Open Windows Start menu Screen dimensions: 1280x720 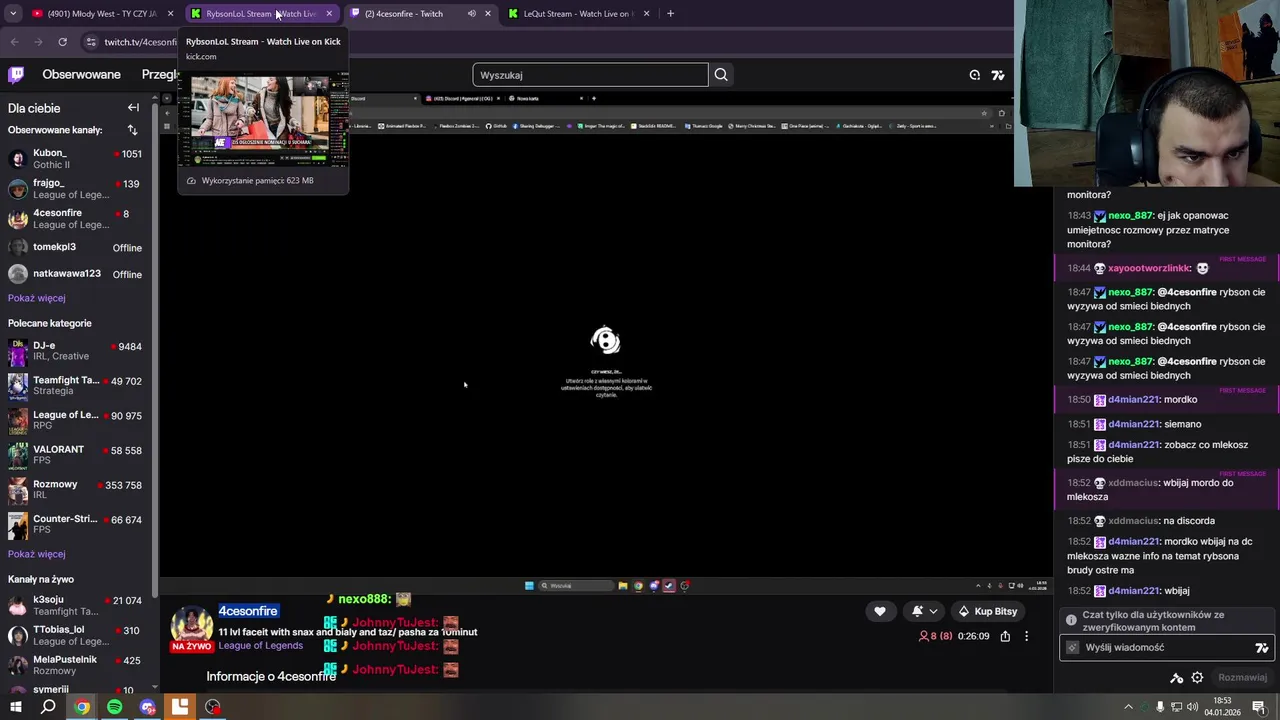(16, 707)
